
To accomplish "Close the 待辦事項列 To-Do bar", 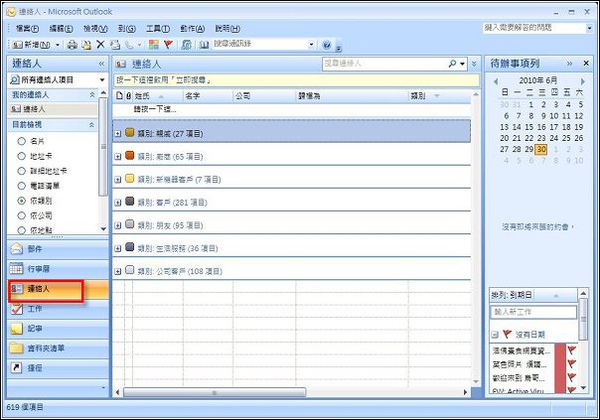I will point(586,63).
